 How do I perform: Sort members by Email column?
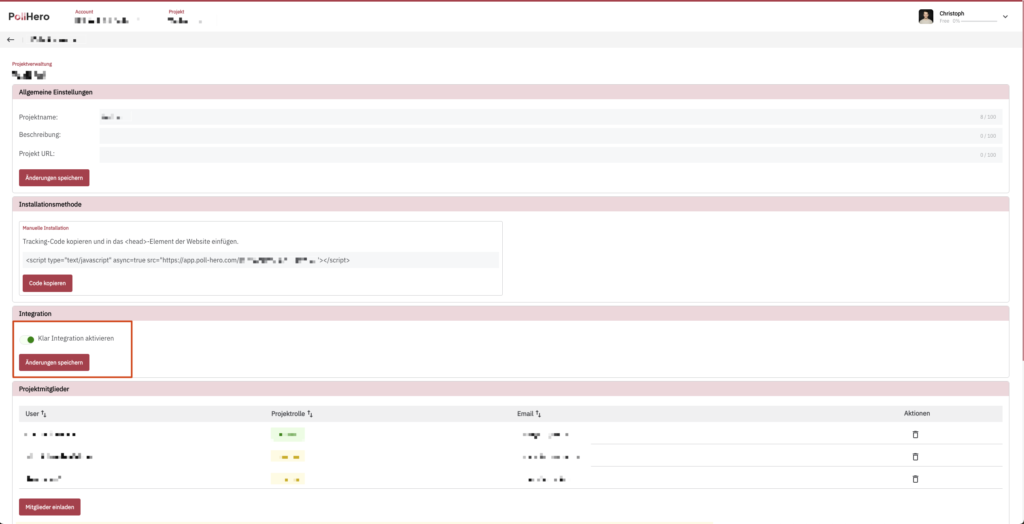tap(538, 413)
